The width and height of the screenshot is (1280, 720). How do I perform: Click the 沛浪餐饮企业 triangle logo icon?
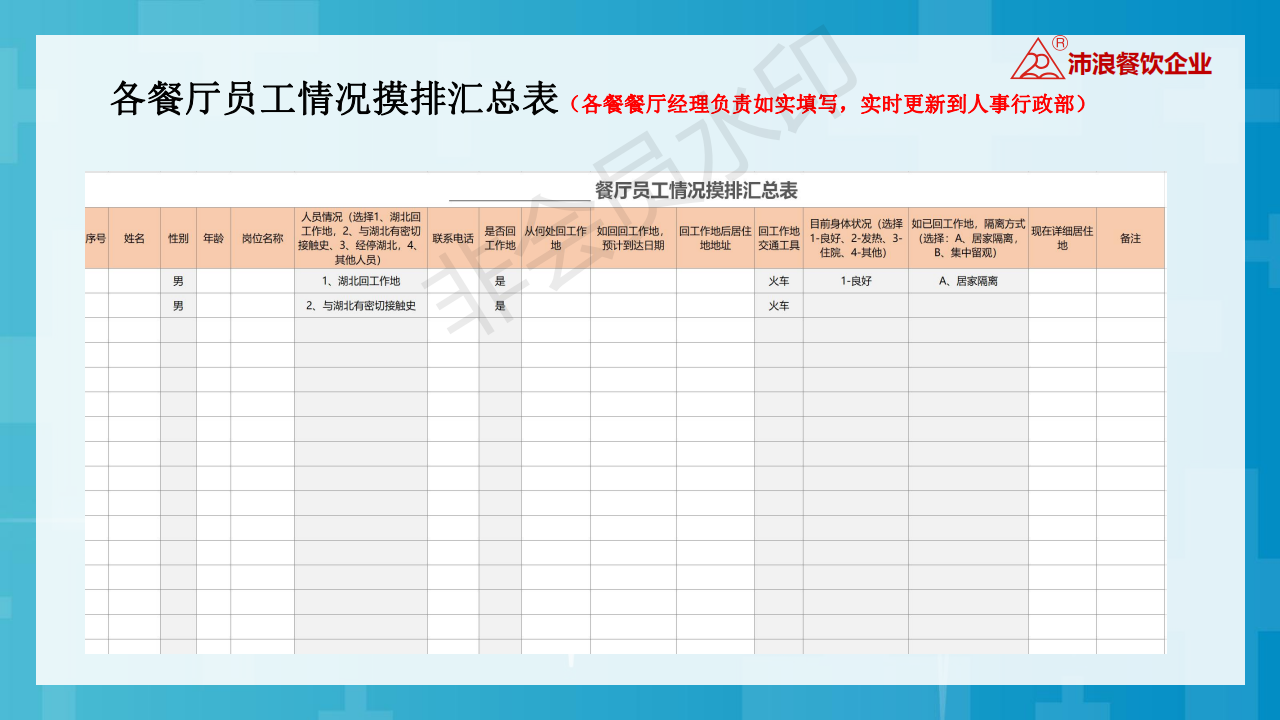coord(1038,58)
